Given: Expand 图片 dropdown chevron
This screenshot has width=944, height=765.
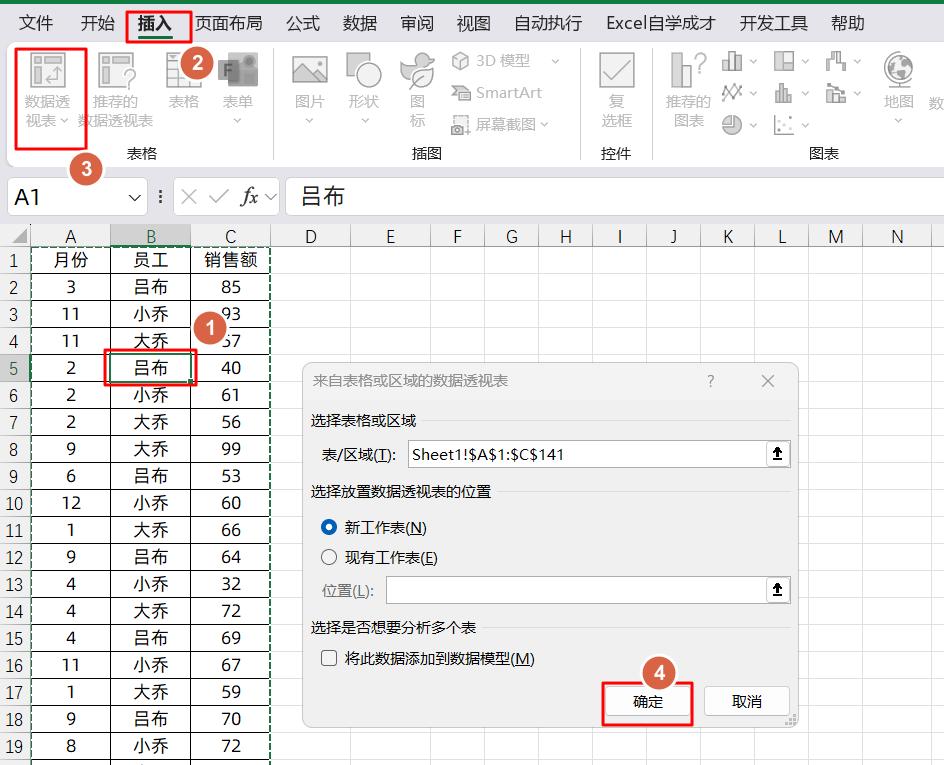Looking at the screenshot, I should (309, 120).
